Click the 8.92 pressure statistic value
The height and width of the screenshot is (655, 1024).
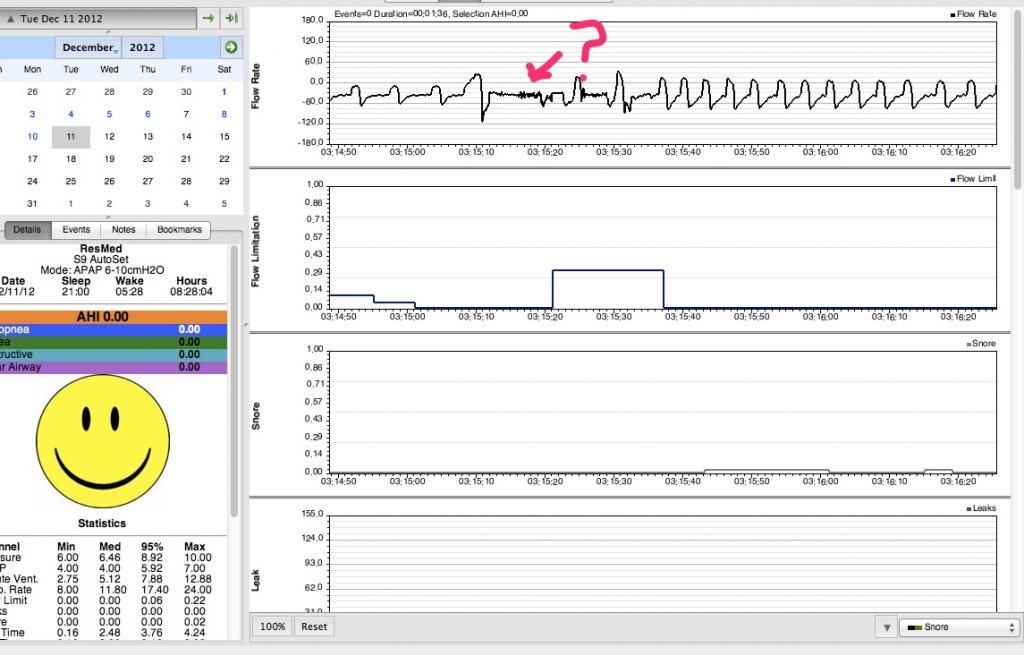tap(152, 558)
